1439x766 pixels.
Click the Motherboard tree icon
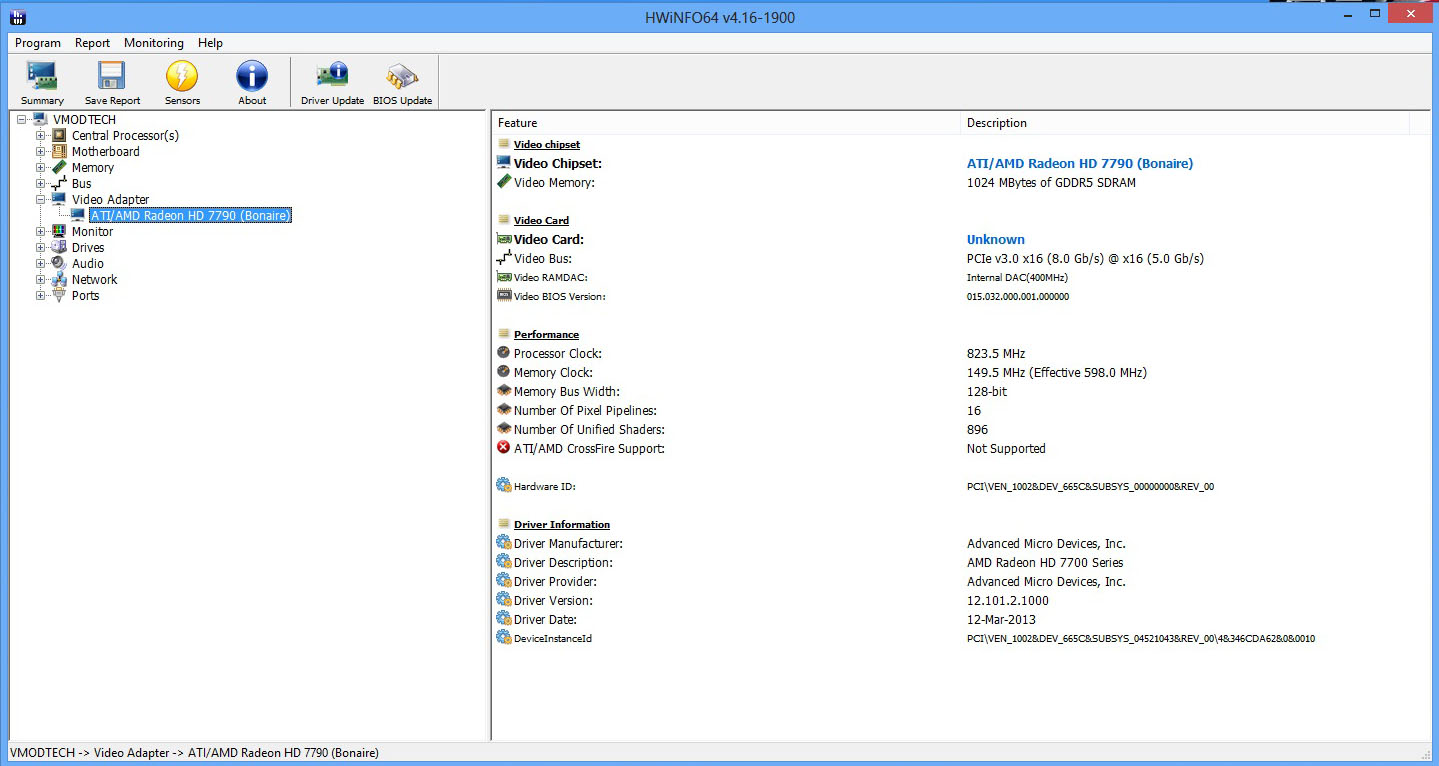point(60,152)
